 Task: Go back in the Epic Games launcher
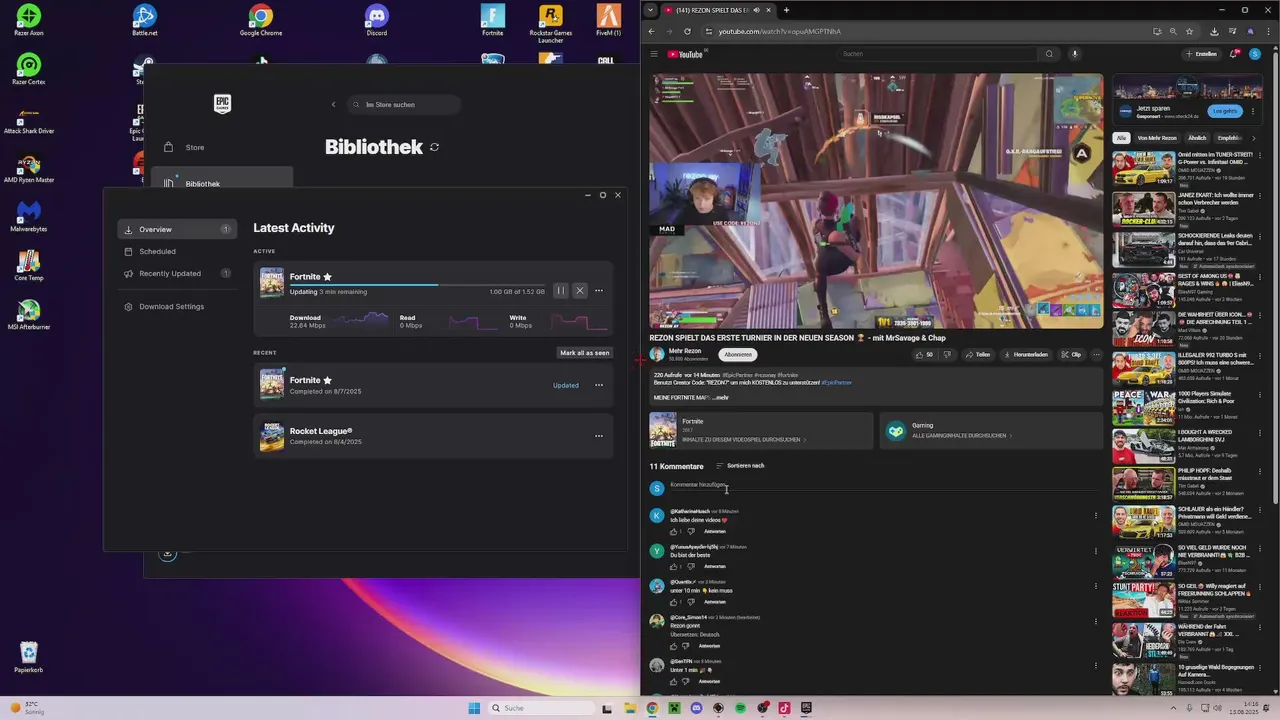click(x=333, y=104)
